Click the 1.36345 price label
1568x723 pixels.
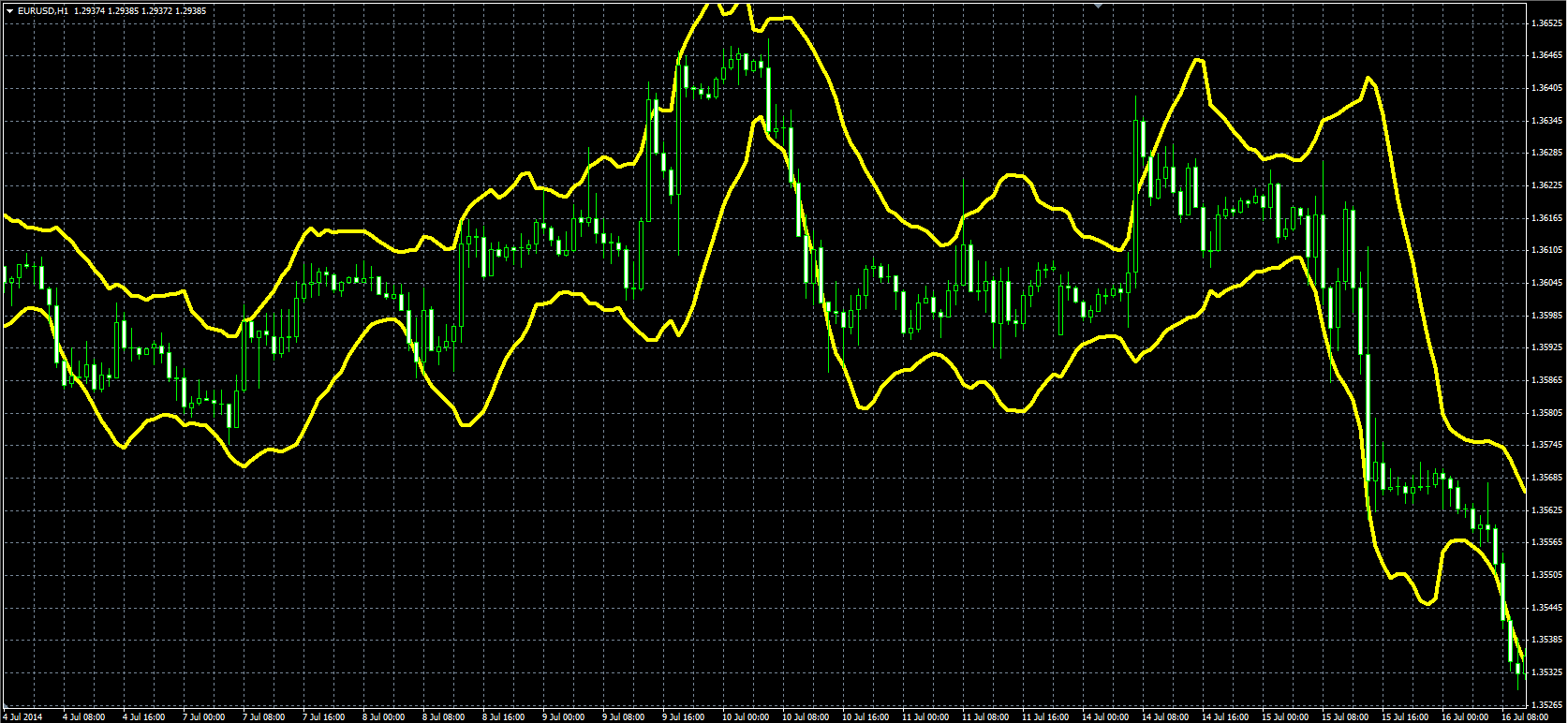[1546, 121]
